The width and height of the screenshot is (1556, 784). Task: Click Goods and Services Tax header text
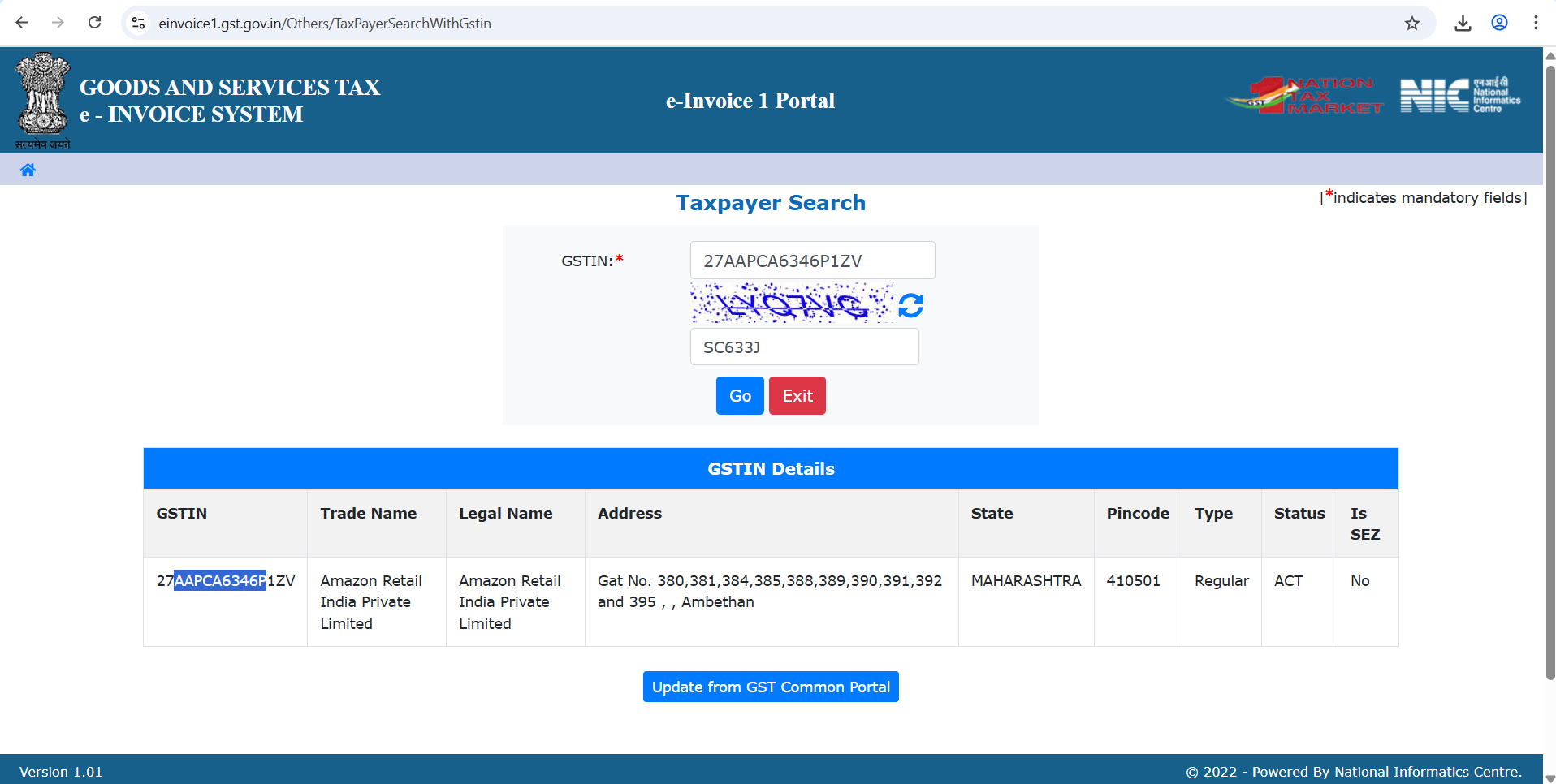pyautogui.click(x=230, y=87)
